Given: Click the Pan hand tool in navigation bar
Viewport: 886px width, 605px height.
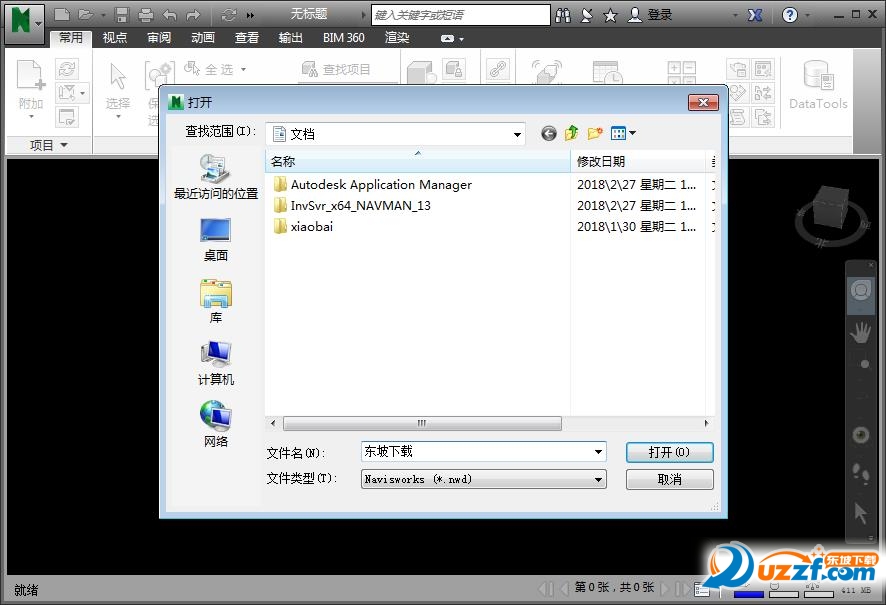Looking at the screenshot, I should point(861,333).
